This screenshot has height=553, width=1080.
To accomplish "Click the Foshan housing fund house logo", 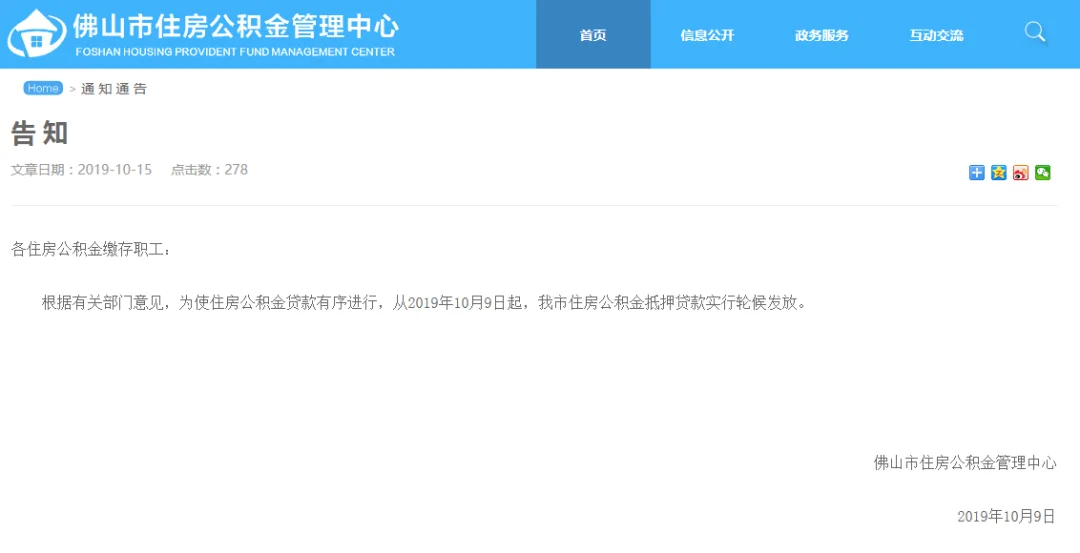I will [37, 33].
